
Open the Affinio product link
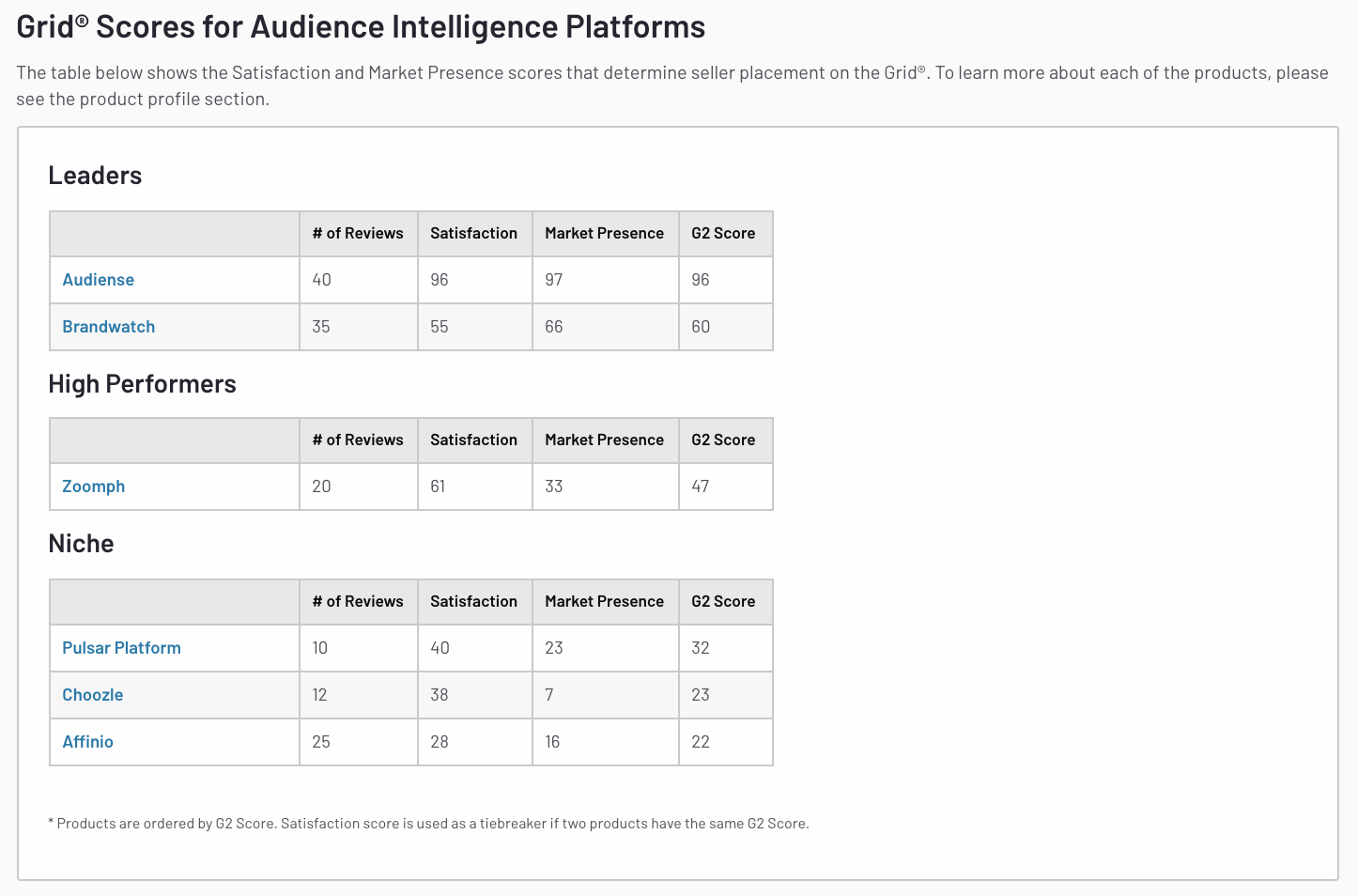87,742
